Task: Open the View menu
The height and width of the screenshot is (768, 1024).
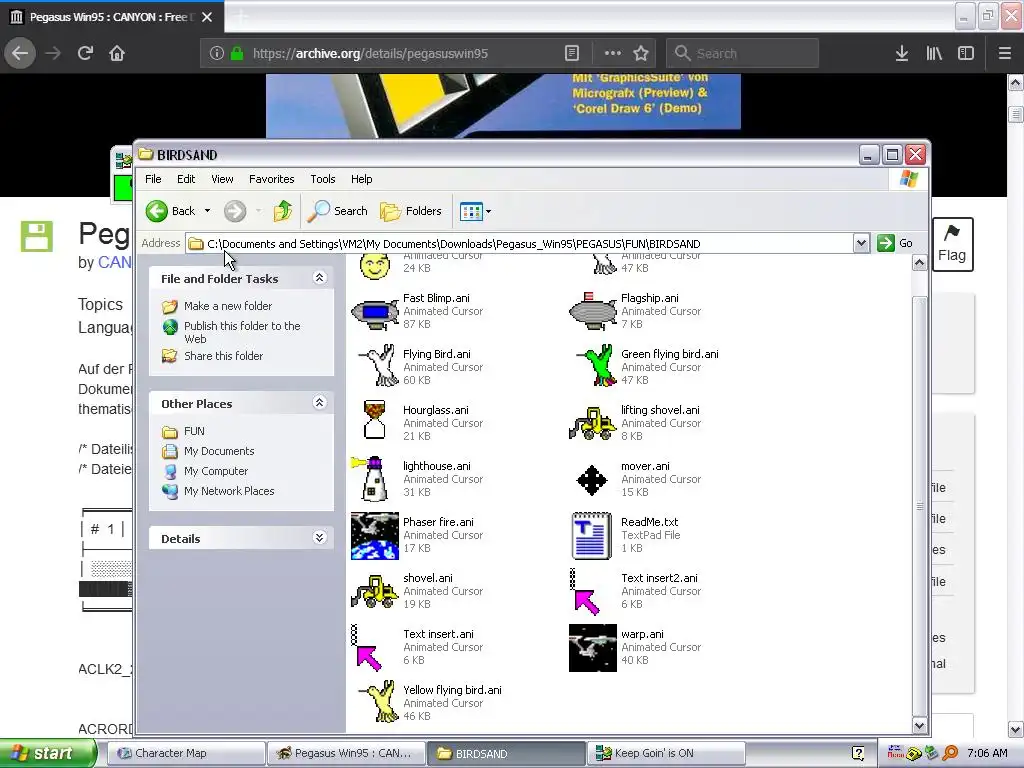Action: click(x=222, y=179)
